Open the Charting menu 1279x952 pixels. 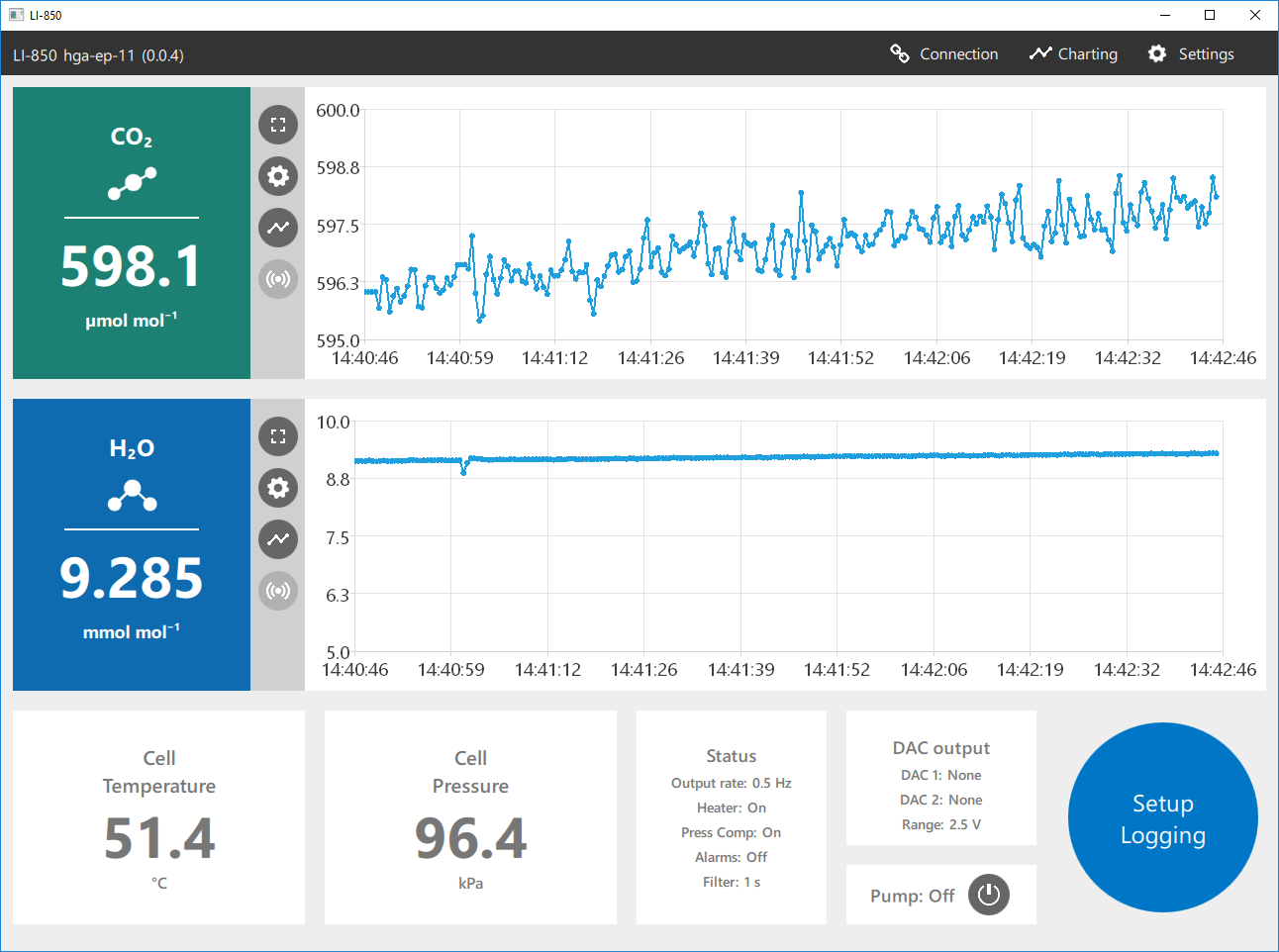point(1073,54)
